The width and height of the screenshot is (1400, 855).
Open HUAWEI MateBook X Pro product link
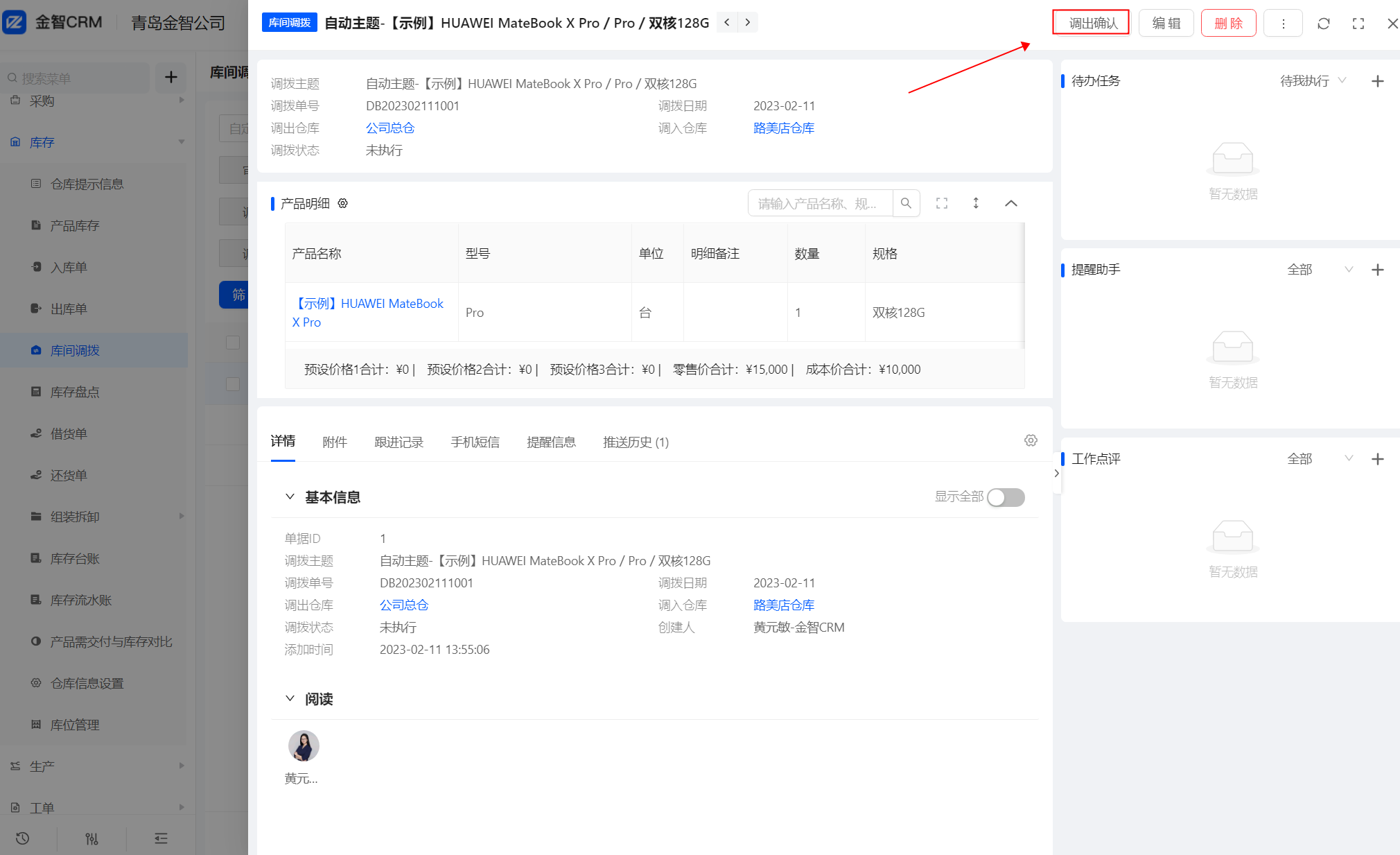368,313
